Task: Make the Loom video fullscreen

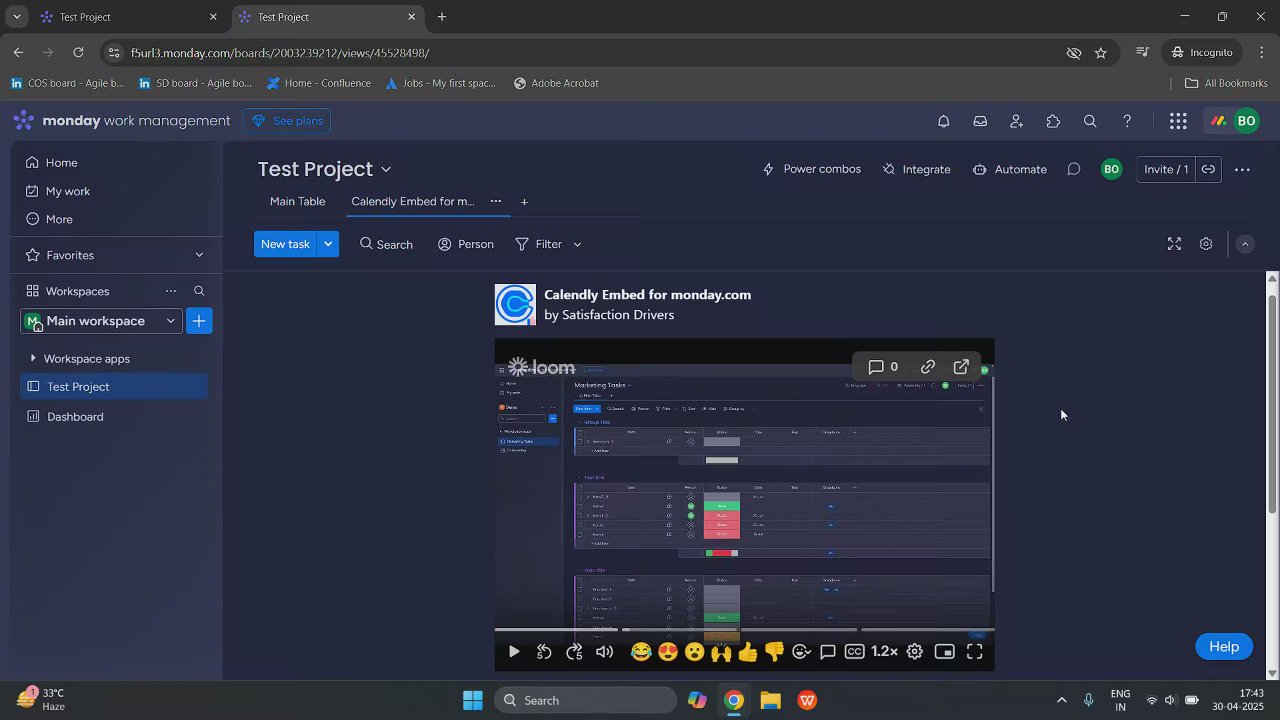Action: (x=975, y=652)
